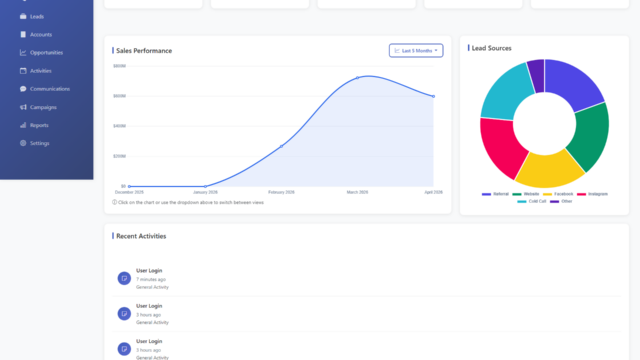Click the Settings gear icon
The height and width of the screenshot is (360, 640).
pos(23,143)
